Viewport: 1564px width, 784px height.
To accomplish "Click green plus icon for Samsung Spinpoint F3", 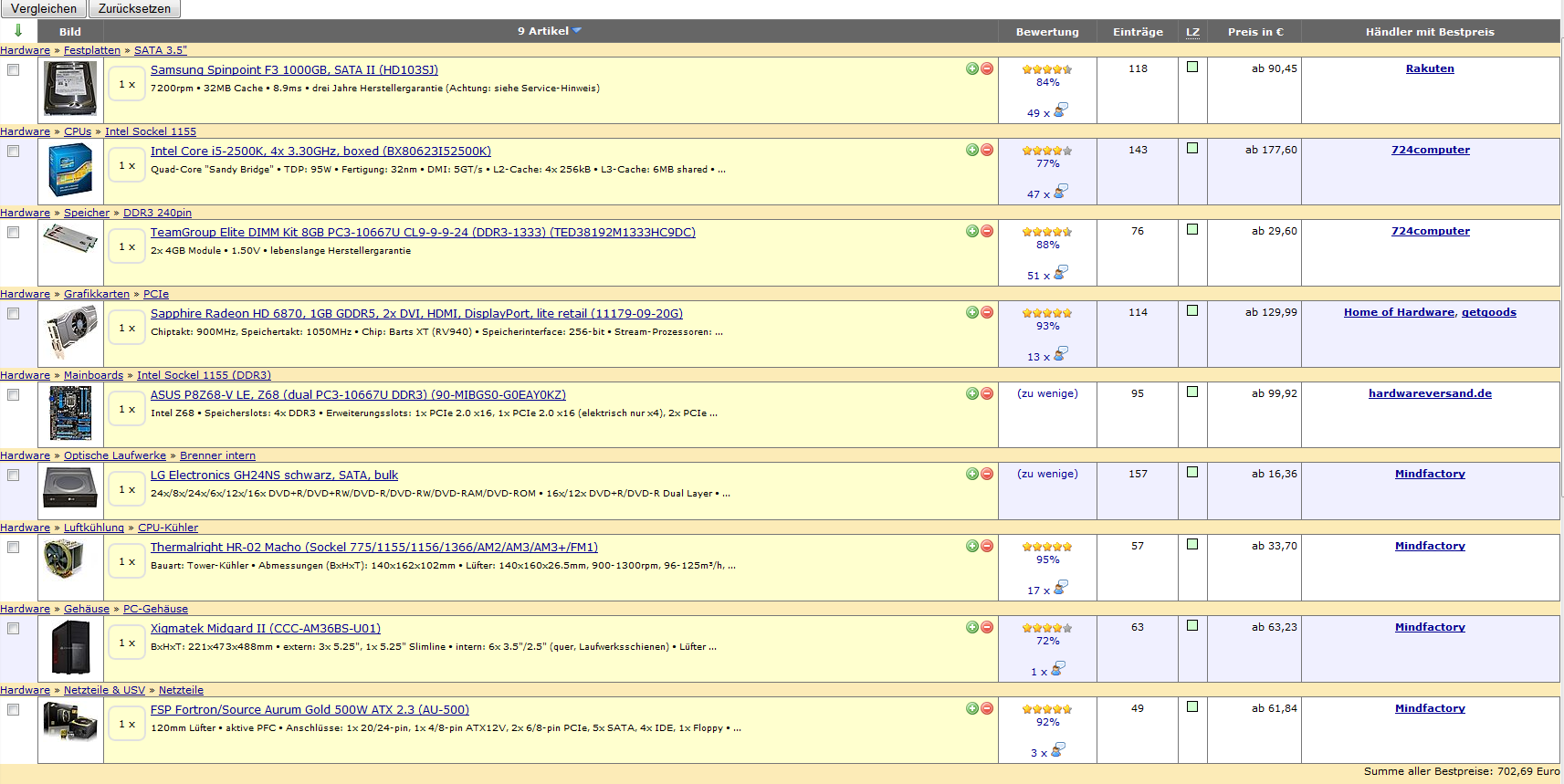I will point(972,68).
